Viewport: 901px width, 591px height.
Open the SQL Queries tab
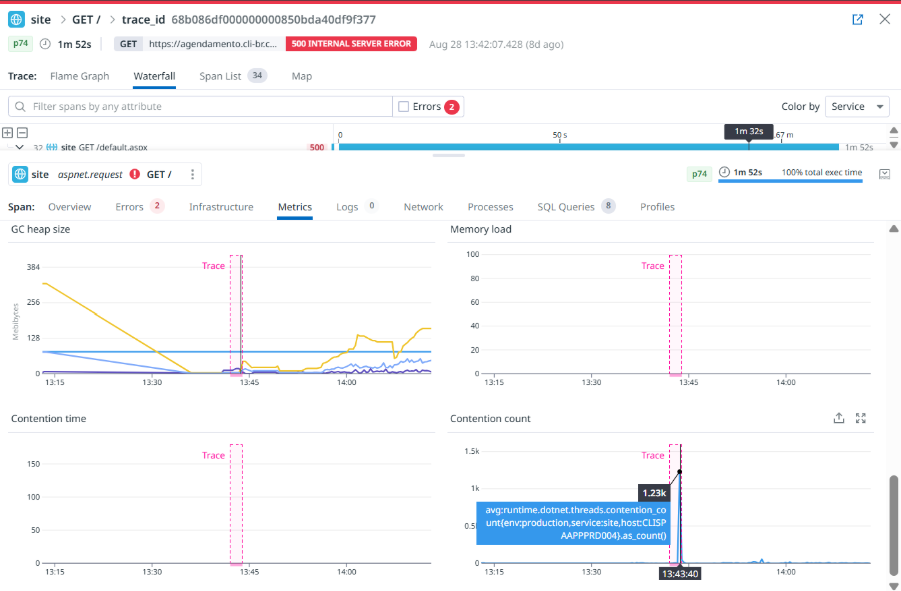coord(566,207)
